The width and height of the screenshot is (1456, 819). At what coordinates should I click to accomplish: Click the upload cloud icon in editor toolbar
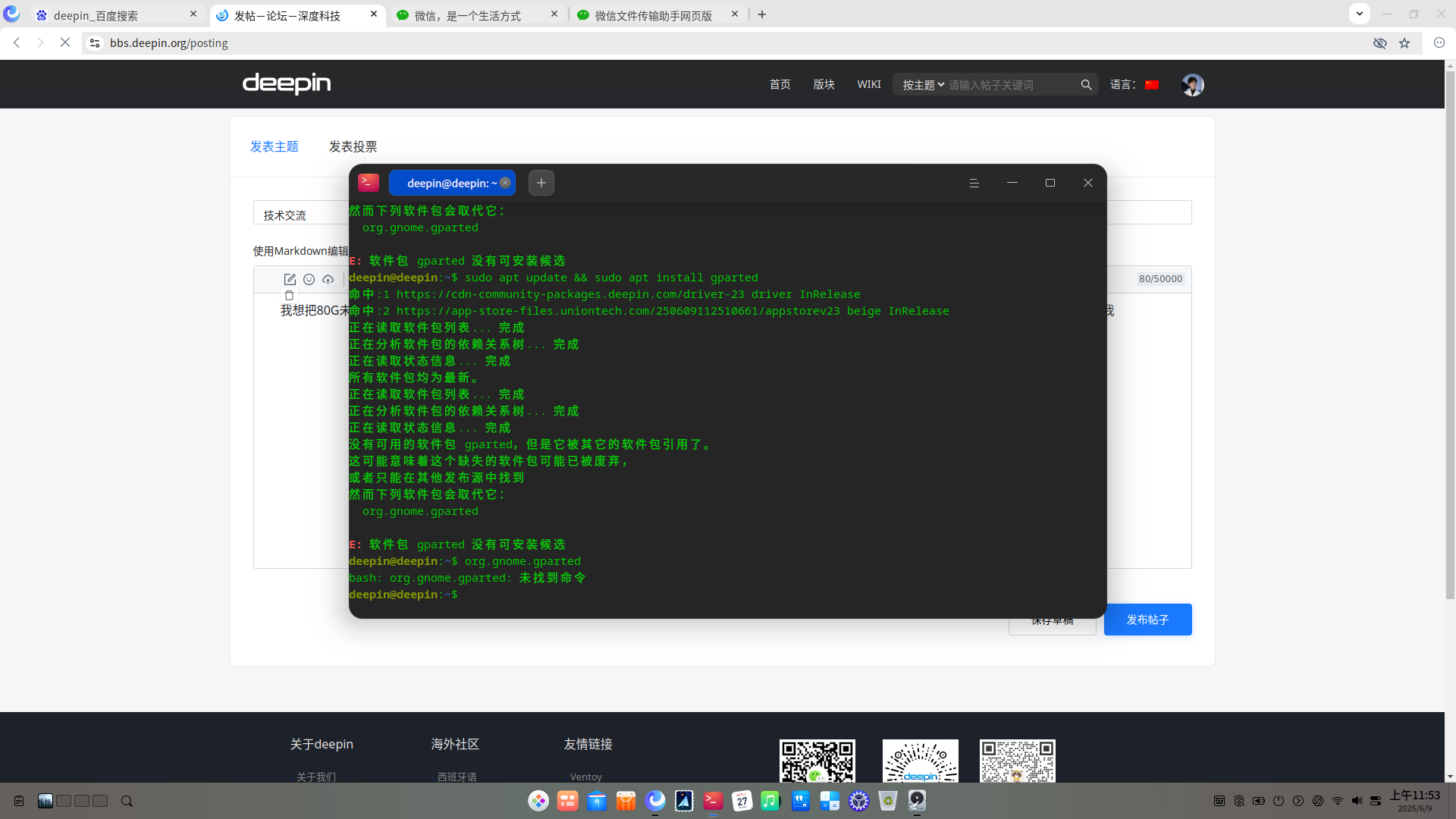328,280
